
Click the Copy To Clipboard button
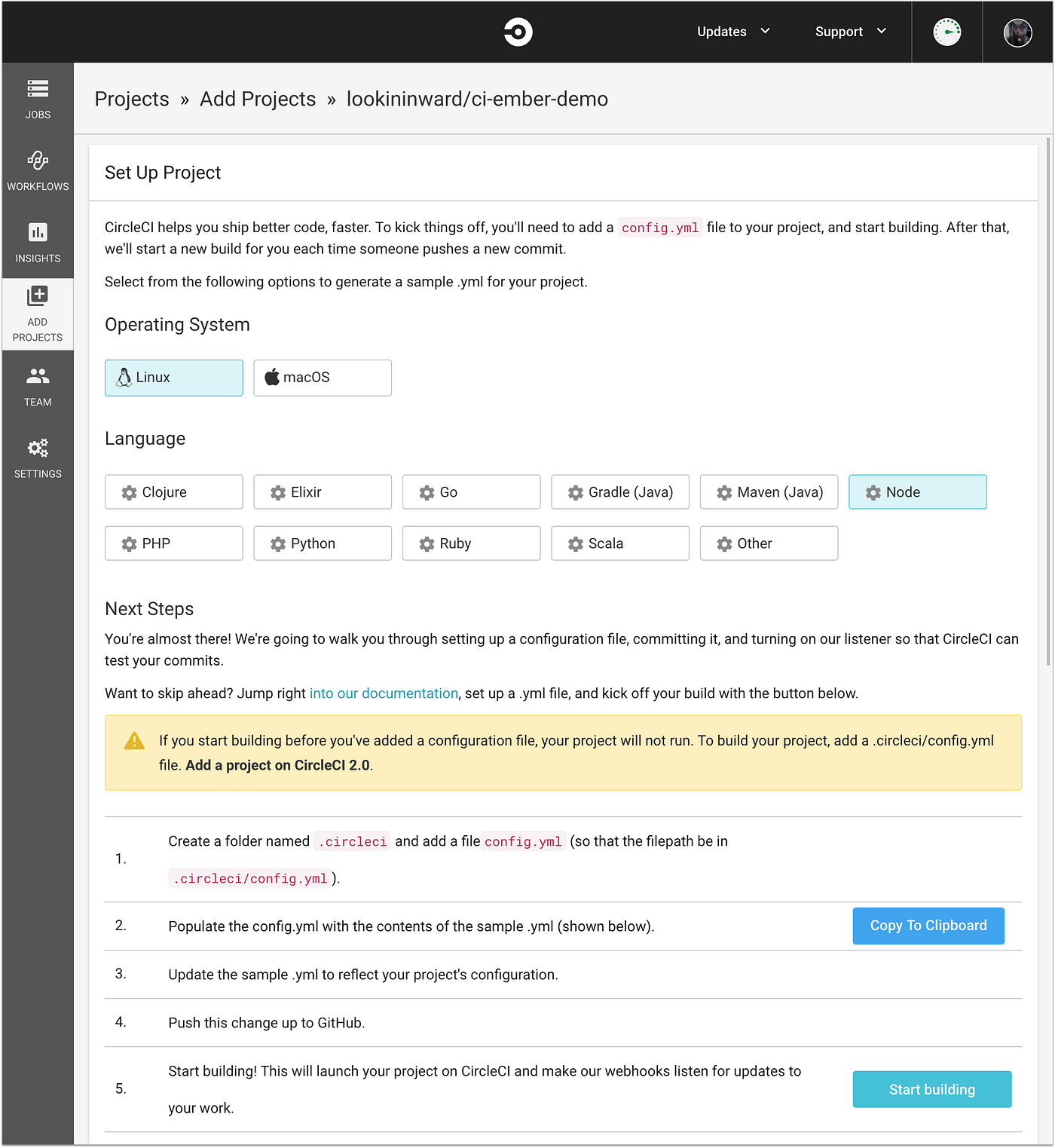click(x=928, y=926)
